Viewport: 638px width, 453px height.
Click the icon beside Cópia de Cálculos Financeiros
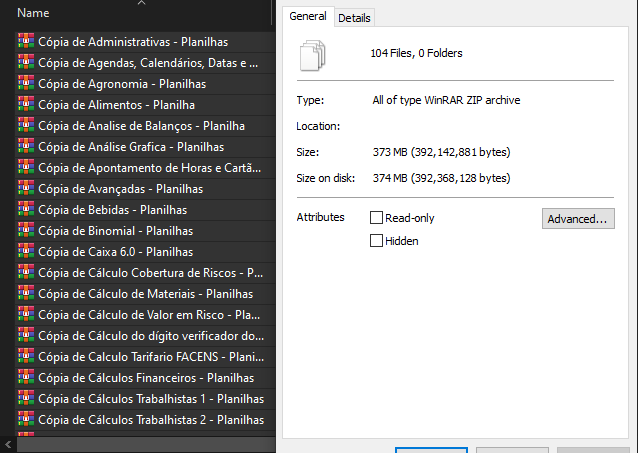click(26, 377)
